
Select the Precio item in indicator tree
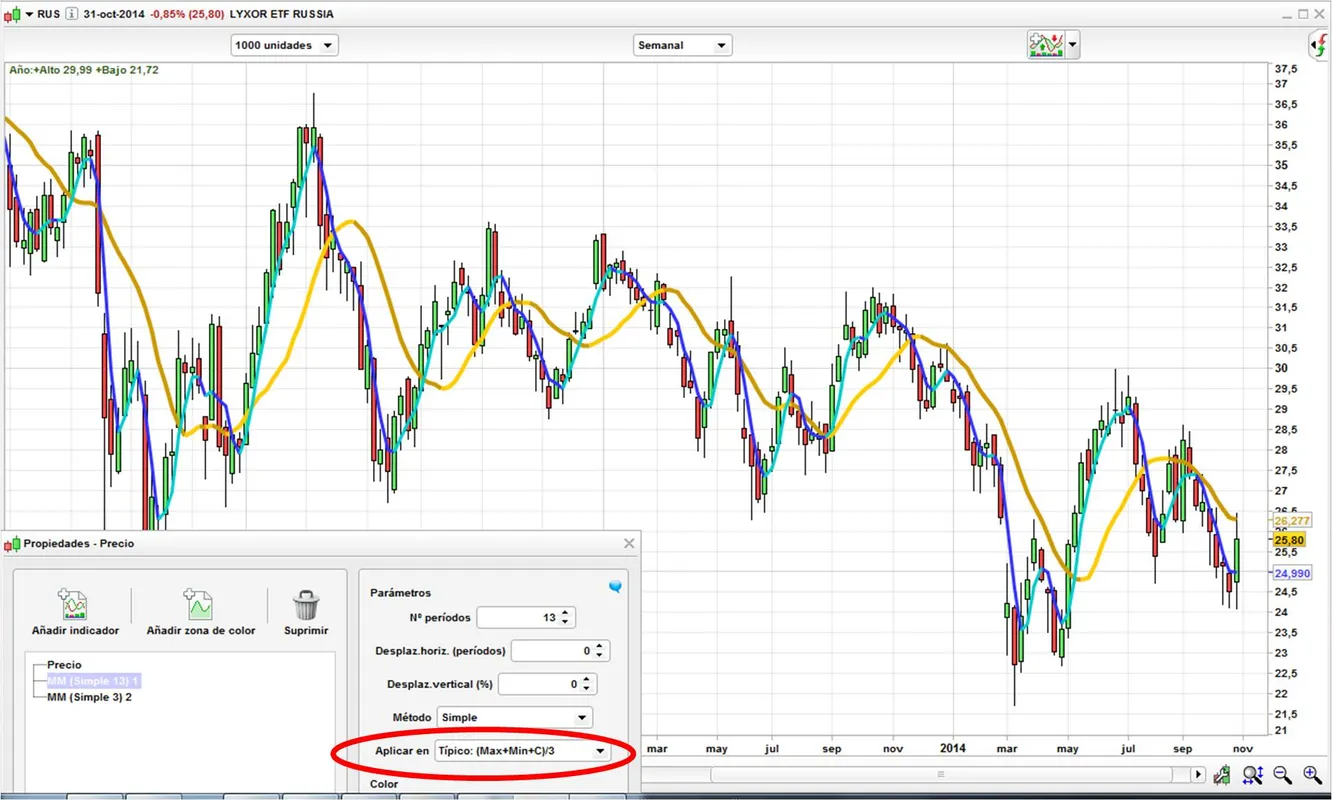[64, 664]
